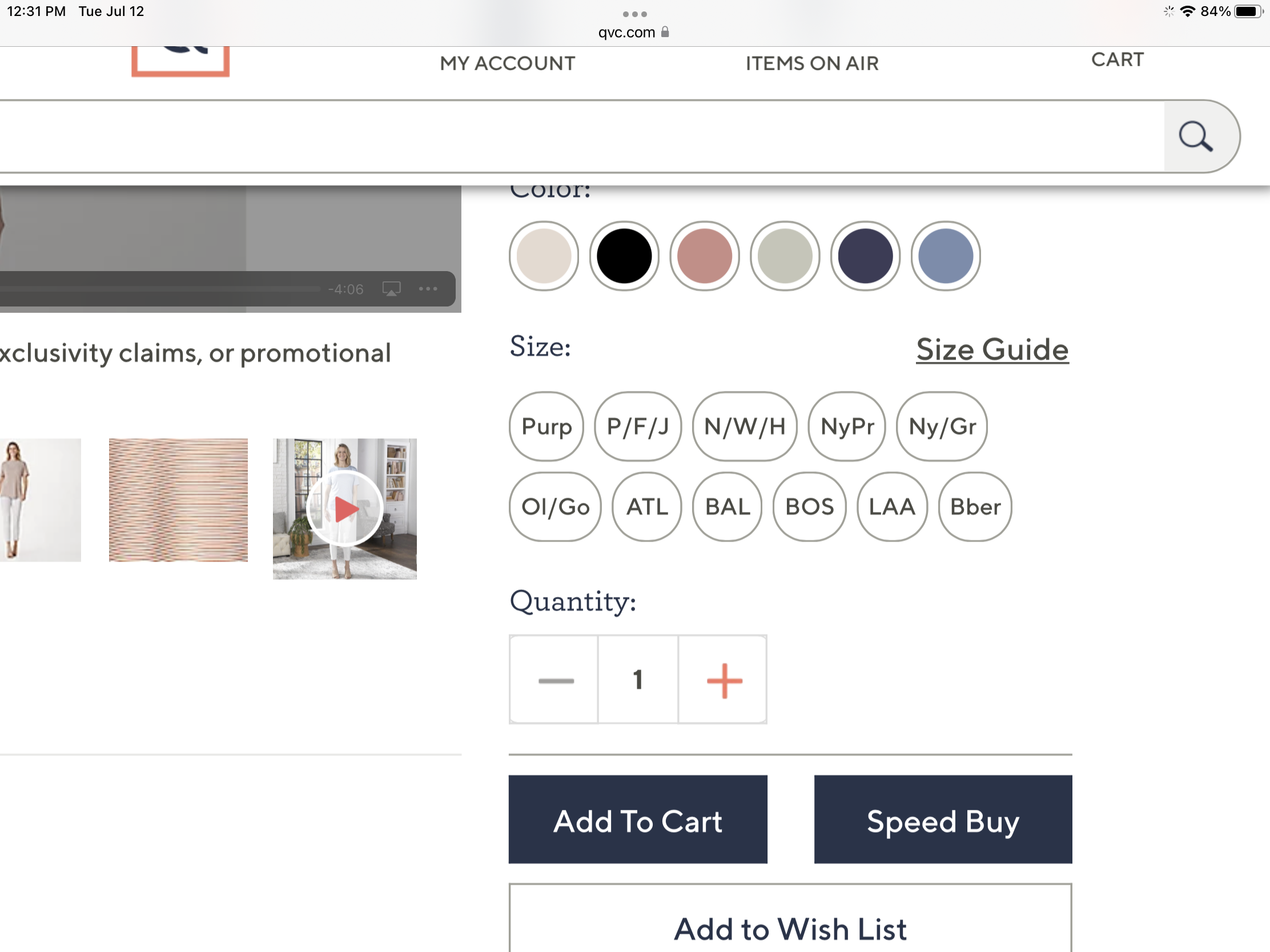Select the Purp size option

point(546,426)
